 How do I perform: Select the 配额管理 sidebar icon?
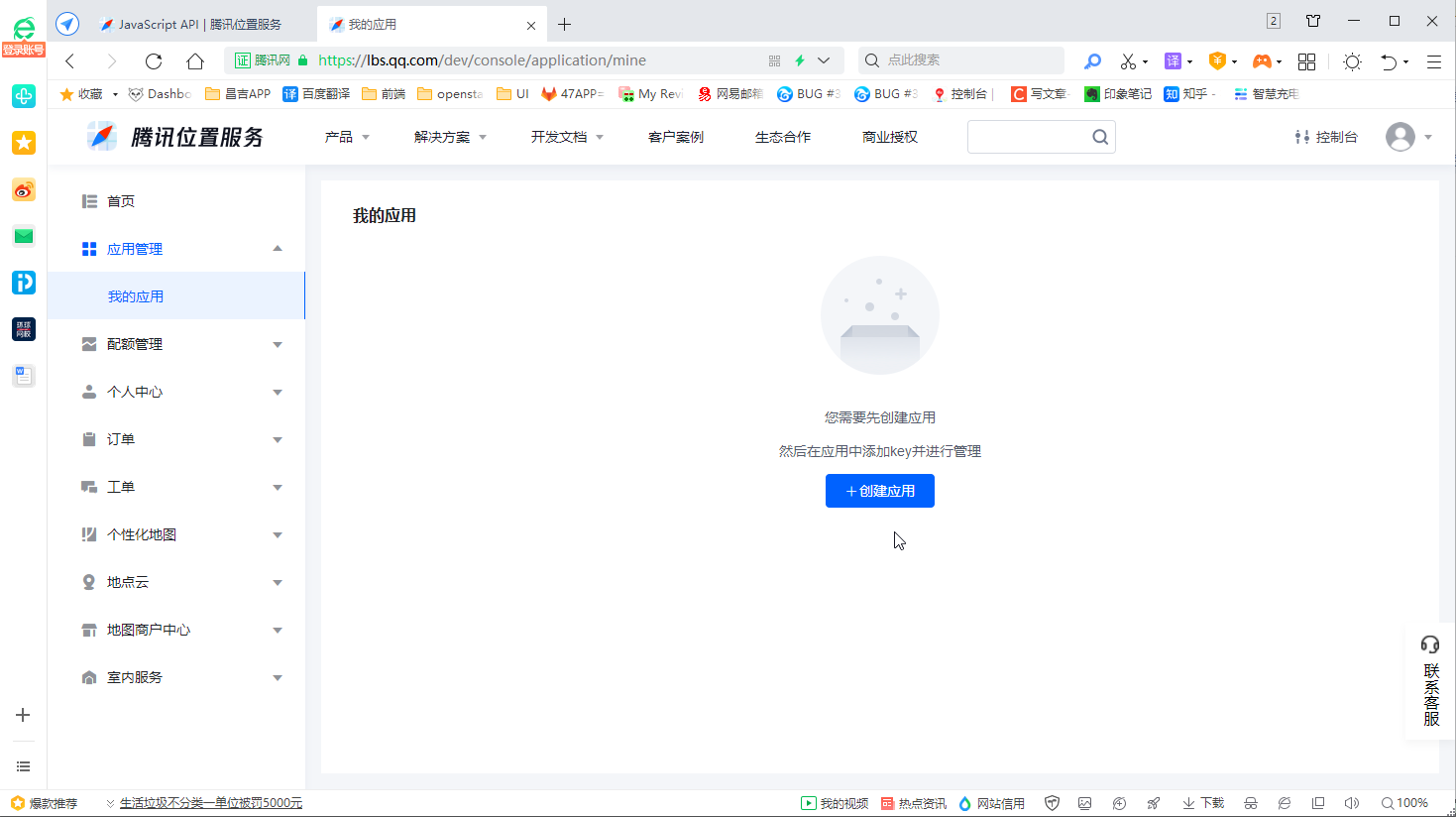click(x=88, y=343)
